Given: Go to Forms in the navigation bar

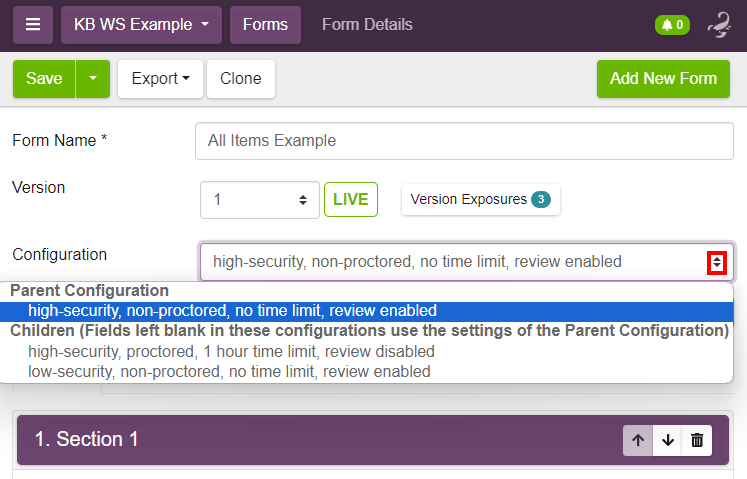Looking at the screenshot, I should point(265,25).
